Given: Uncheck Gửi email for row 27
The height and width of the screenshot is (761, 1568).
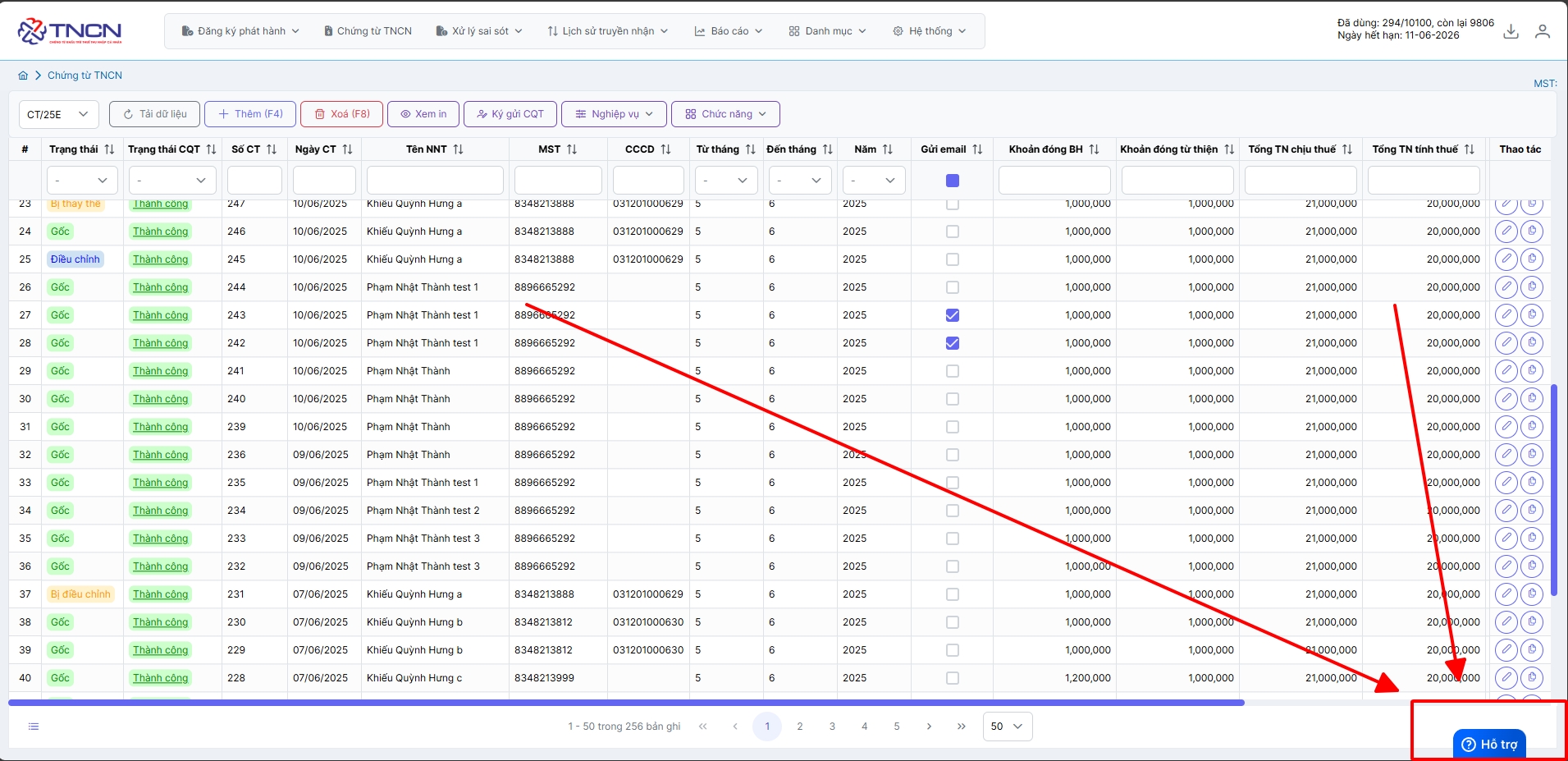Looking at the screenshot, I should (x=953, y=315).
